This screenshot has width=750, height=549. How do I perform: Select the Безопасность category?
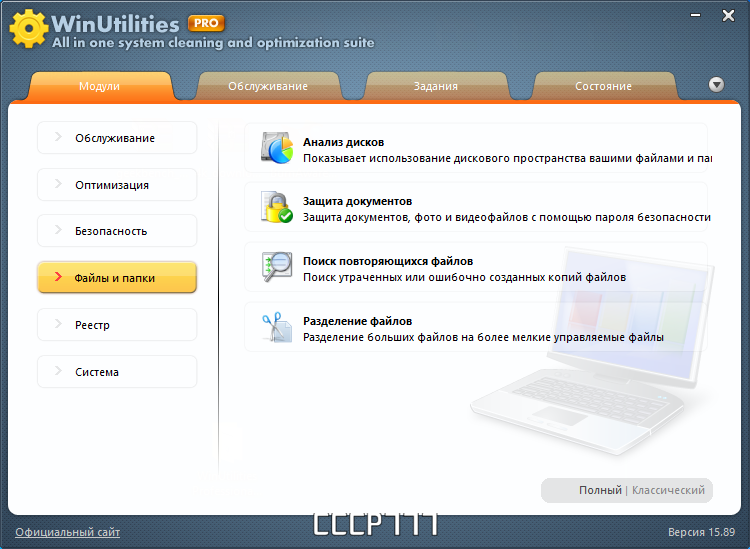[117, 231]
